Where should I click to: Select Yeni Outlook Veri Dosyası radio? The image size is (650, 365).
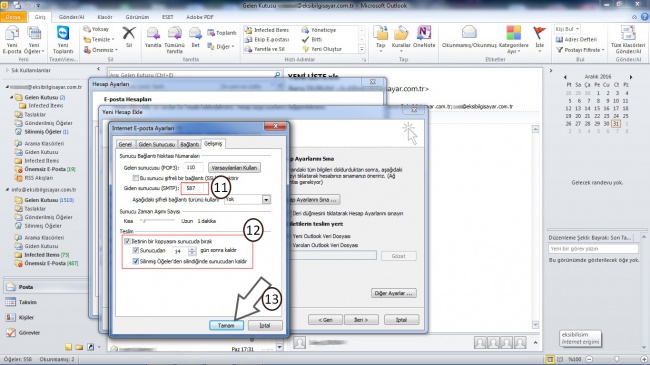point(290,236)
